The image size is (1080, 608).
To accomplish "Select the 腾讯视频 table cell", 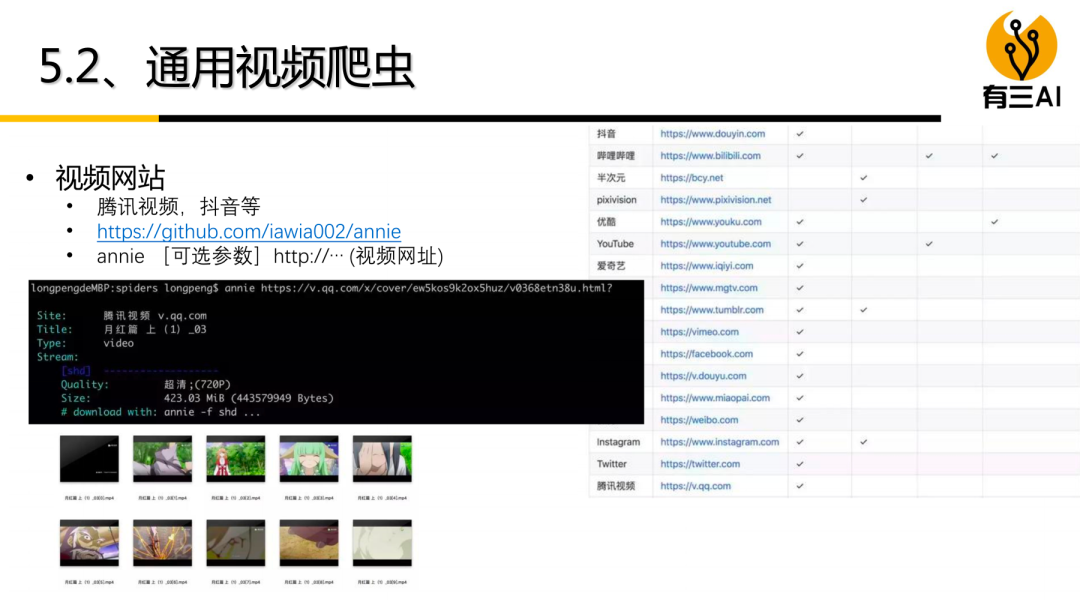I will (x=620, y=486).
